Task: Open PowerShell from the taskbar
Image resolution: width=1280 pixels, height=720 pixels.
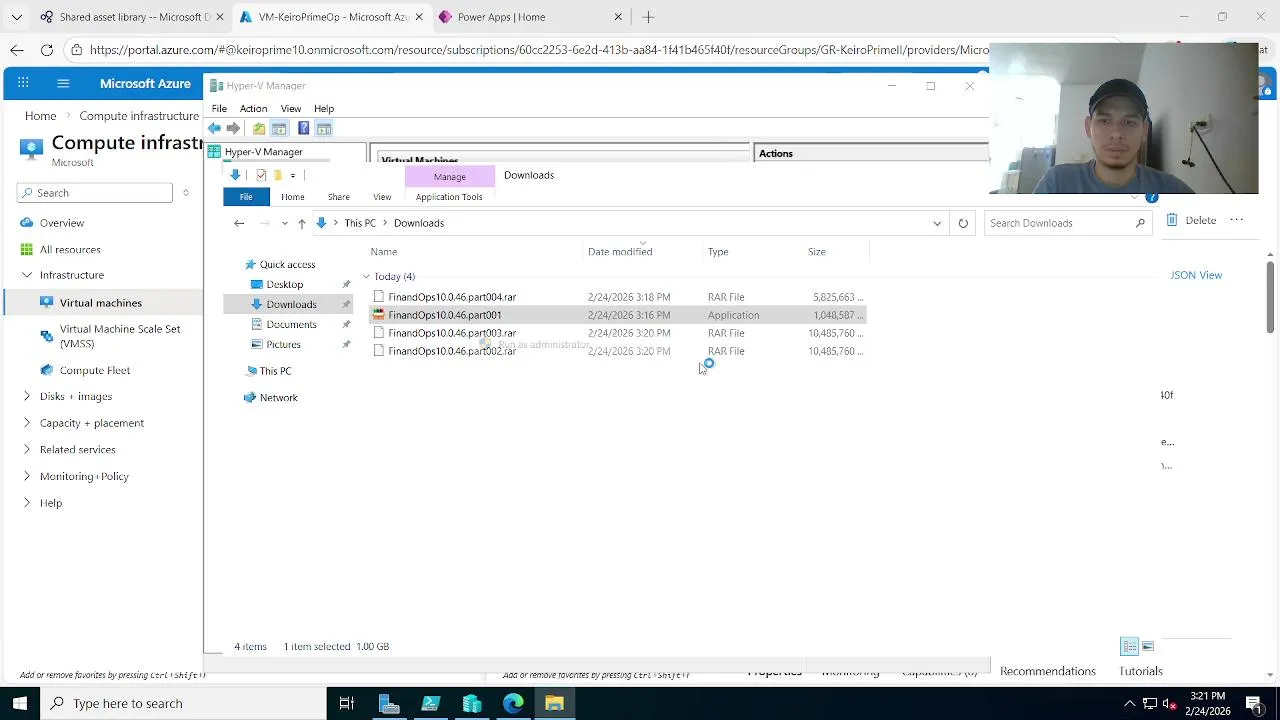Action: (431, 703)
